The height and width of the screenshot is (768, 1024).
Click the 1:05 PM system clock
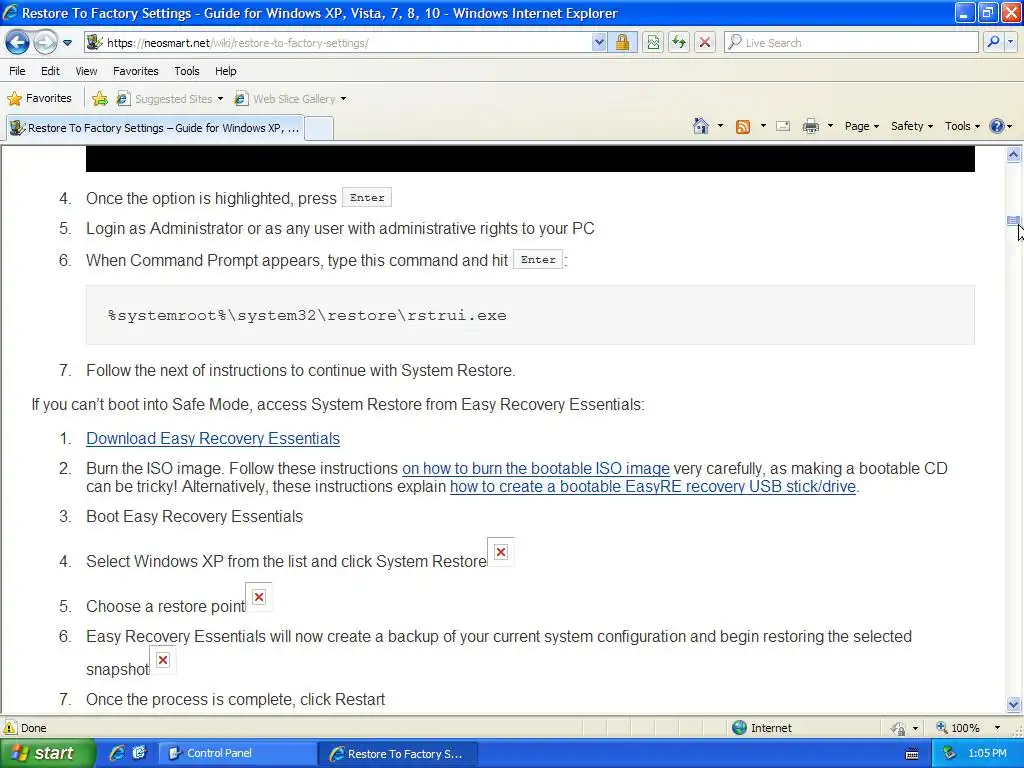tap(987, 753)
